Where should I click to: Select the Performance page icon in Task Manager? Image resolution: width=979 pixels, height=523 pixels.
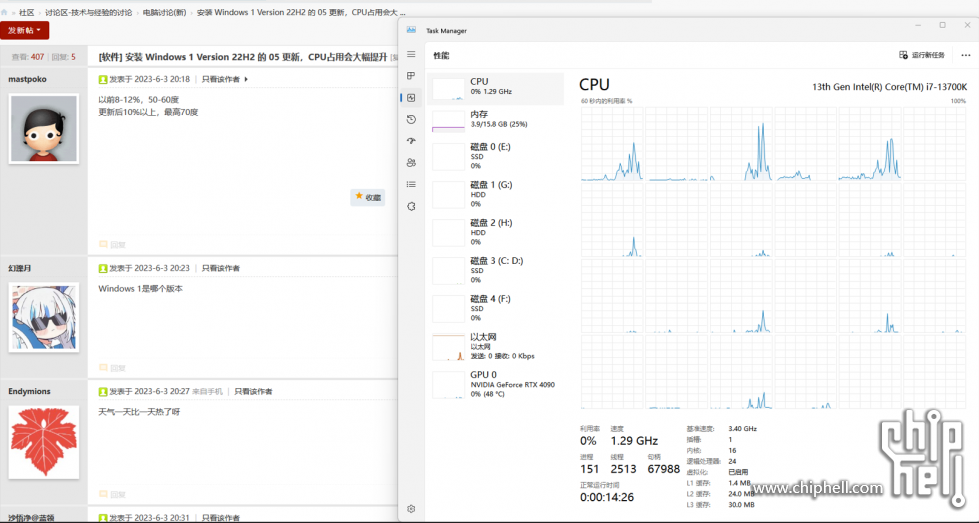pos(411,97)
